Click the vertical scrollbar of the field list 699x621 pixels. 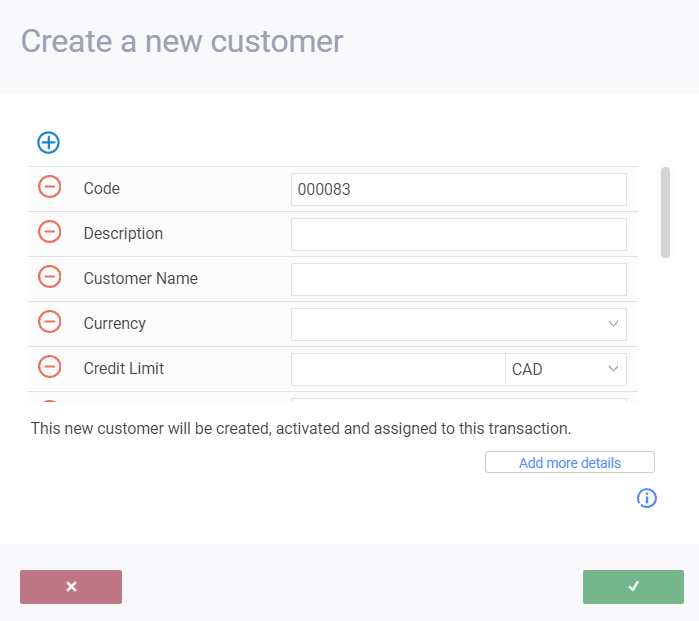point(665,212)
